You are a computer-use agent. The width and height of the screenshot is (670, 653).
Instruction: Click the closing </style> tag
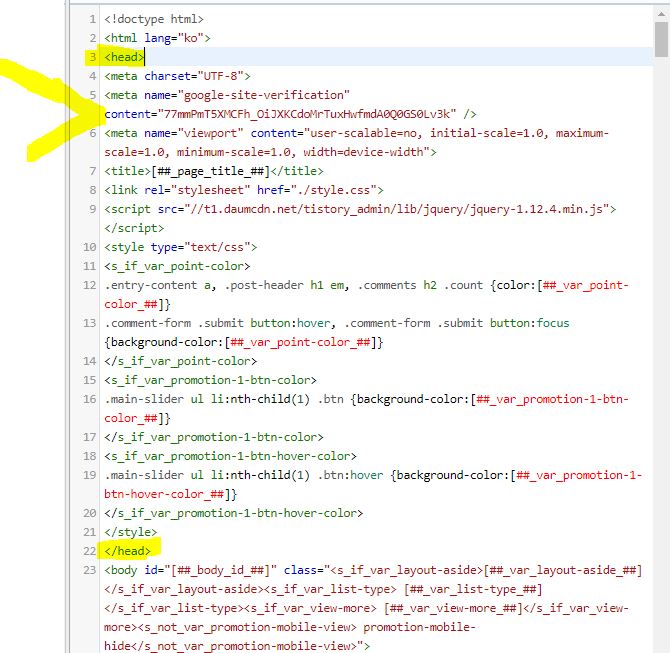pos(131,532)
